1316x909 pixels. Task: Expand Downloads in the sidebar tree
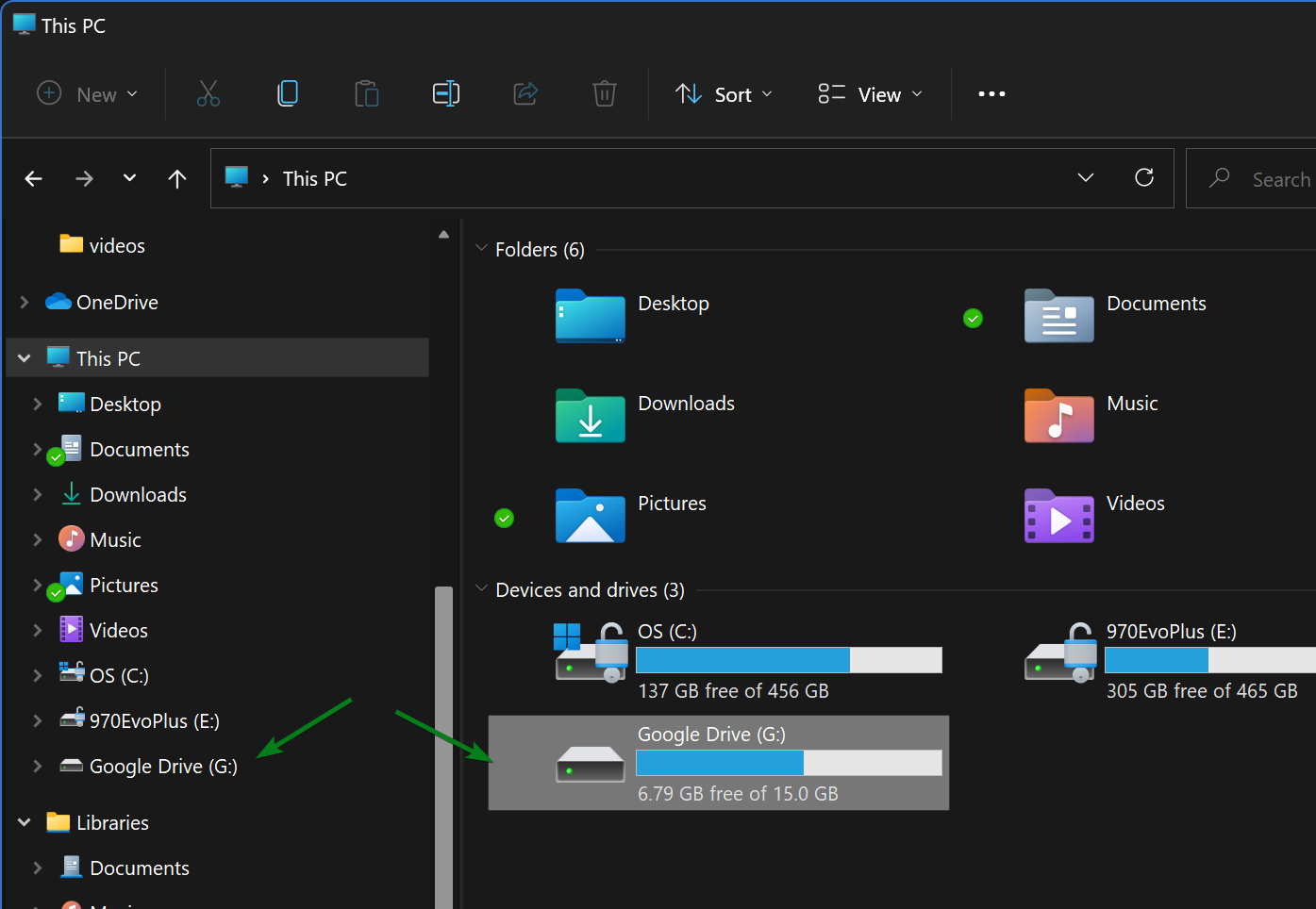click(x=38, y=494)
